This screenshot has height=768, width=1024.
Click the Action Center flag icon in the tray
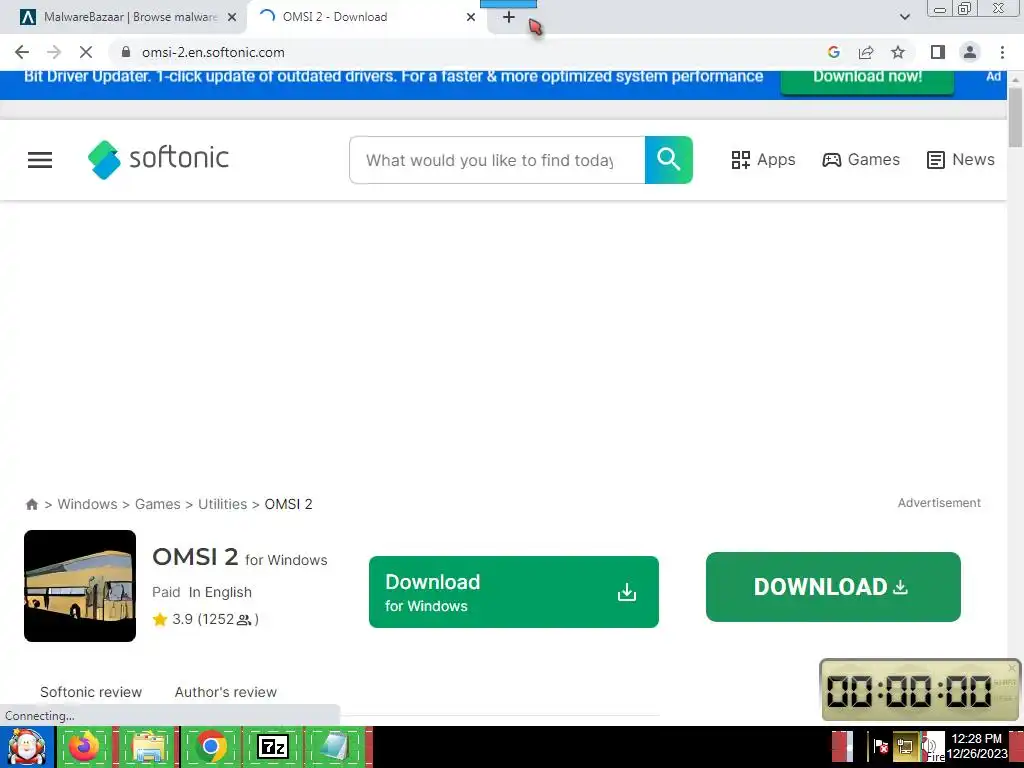880,746
